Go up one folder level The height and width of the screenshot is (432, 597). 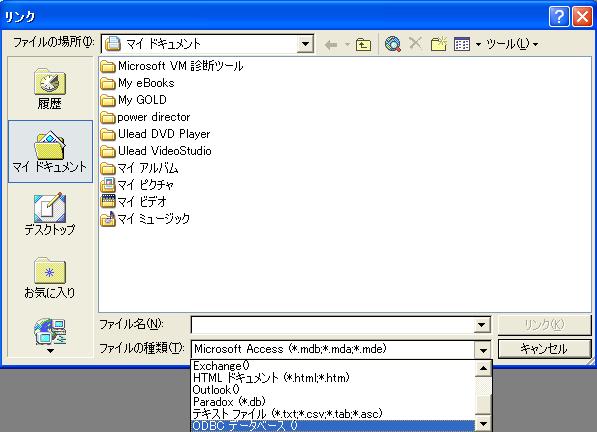pyautogui.click(x=363, y=45)
